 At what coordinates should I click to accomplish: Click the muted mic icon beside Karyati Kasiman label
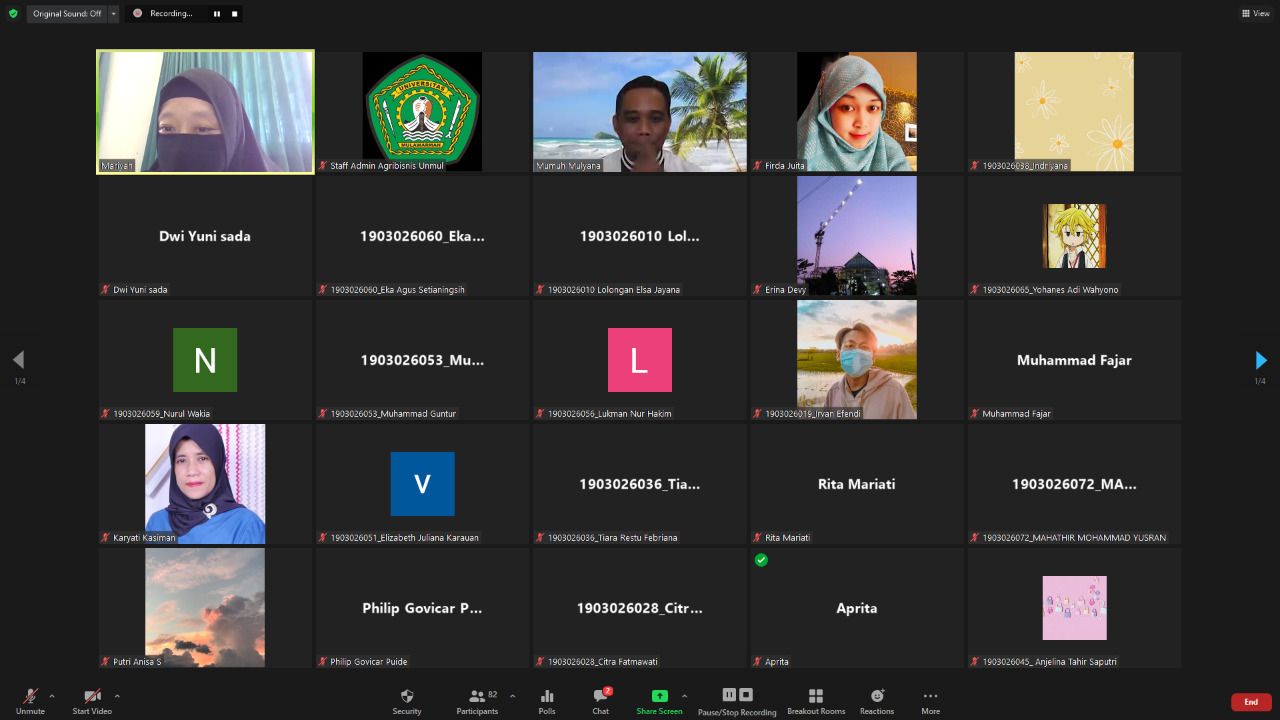(x=105, y=537)
